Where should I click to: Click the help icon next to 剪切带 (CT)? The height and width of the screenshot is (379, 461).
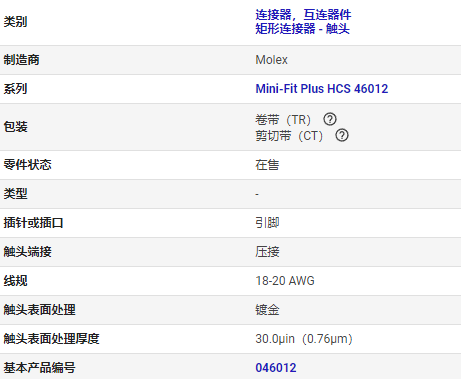click(x=342, y=135)
